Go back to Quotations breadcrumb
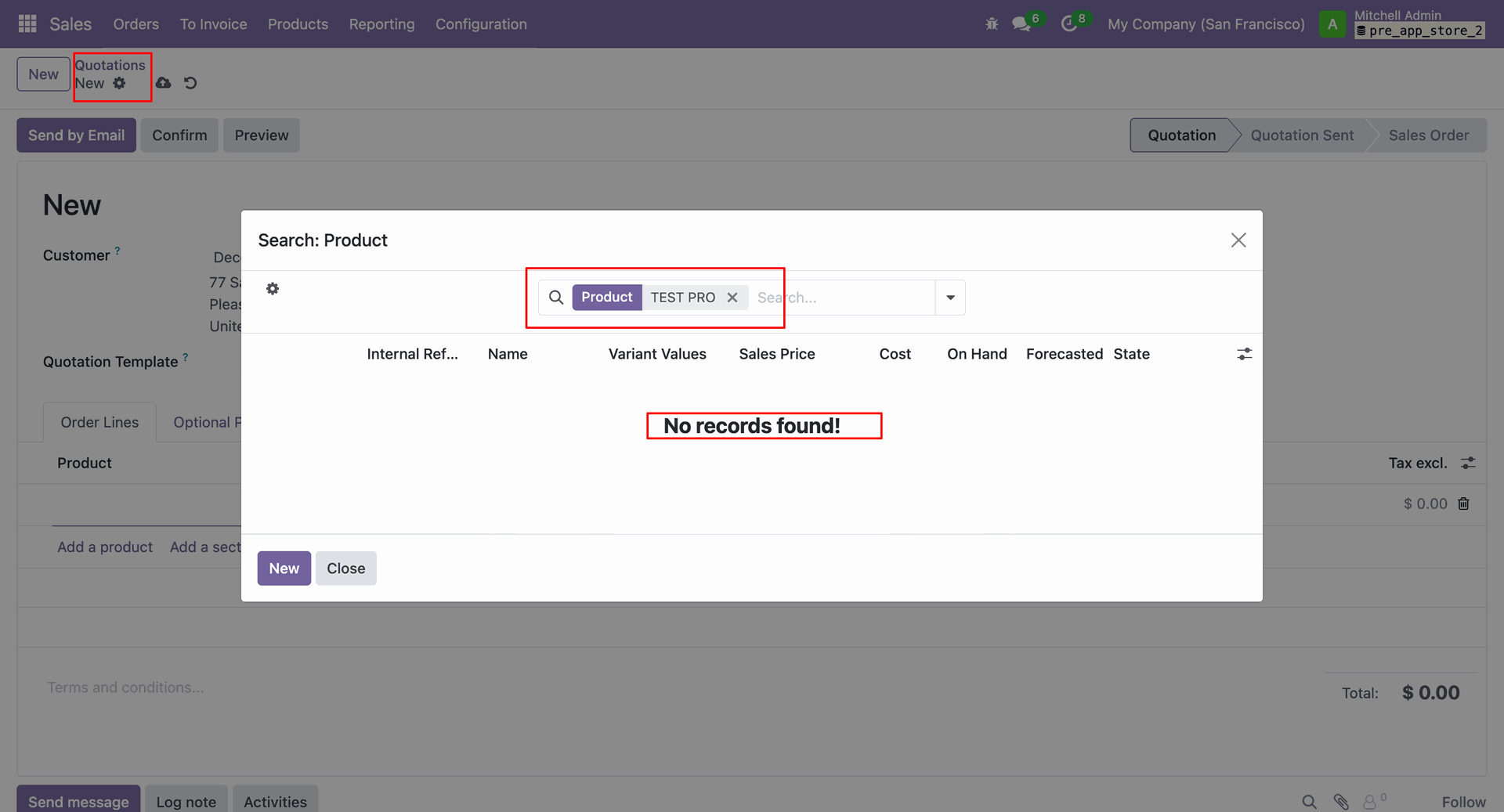The image size is (1504, 812). pyautogui.click(x=110, y=65)
